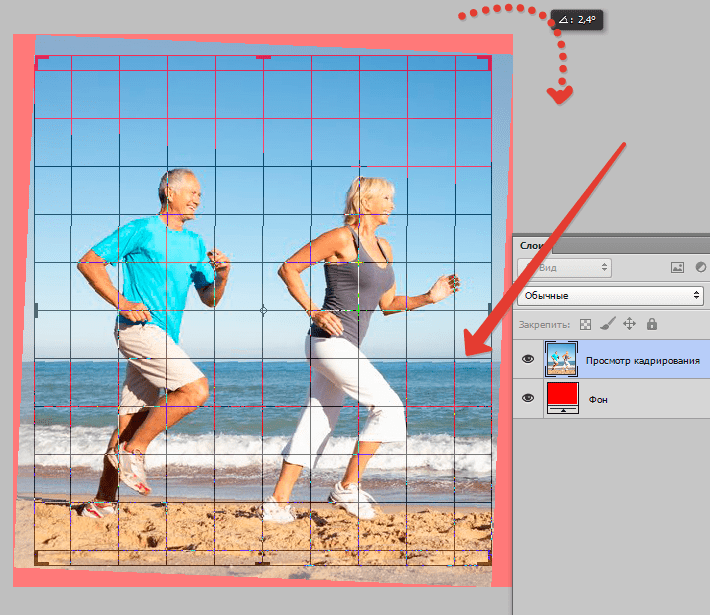Click the Закрепить label
The height and width of the screenshot is (615, 710).
click(545, 325)
